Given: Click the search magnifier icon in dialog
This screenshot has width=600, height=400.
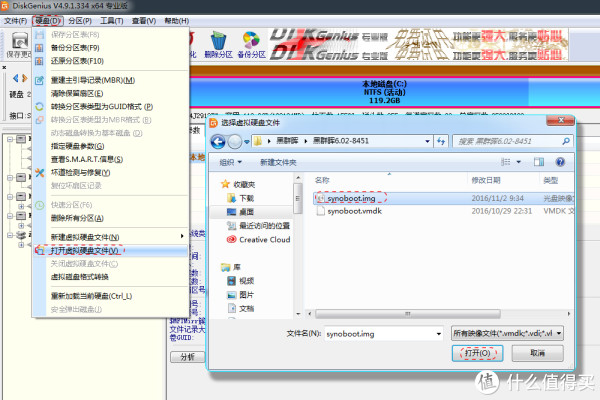Looking at the screenshot, I should pyautogui.click(x=566, y=141).
